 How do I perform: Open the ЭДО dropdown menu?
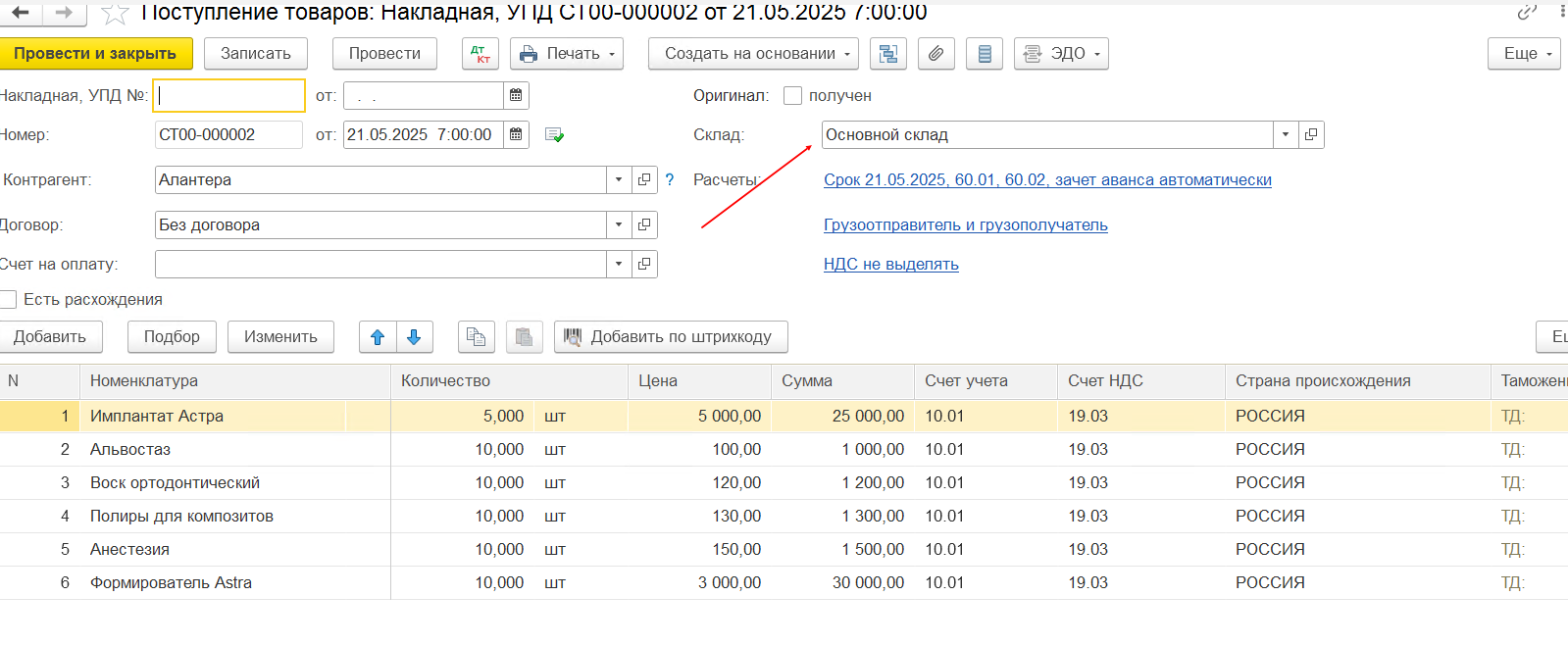click(x=1061, y=54)
